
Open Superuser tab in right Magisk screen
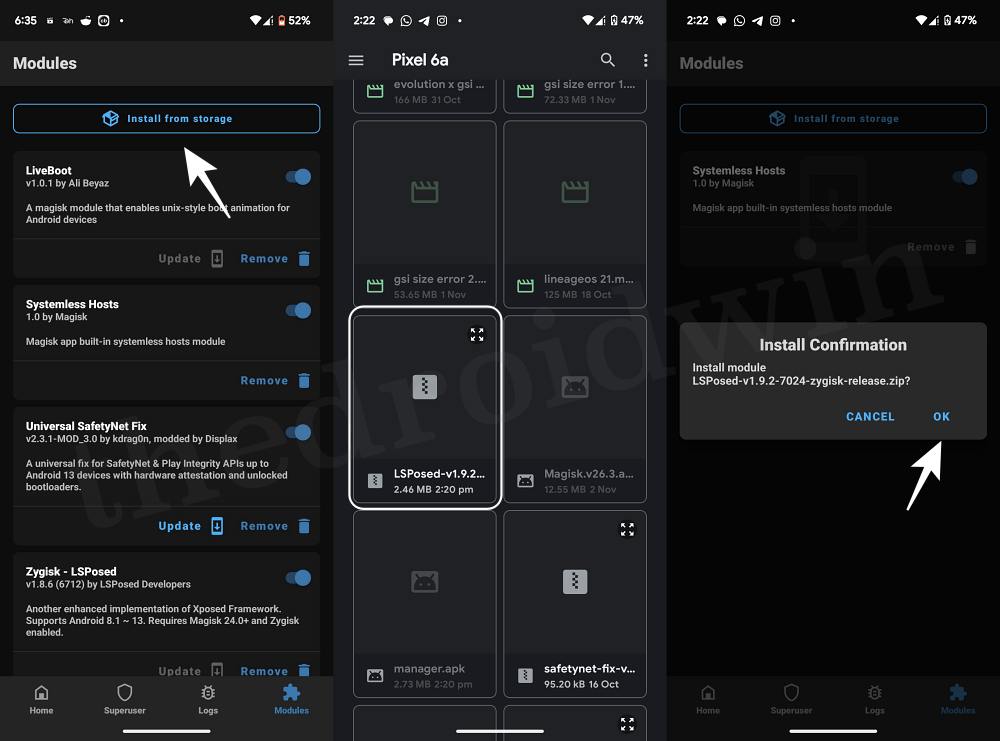coord(791,700)
